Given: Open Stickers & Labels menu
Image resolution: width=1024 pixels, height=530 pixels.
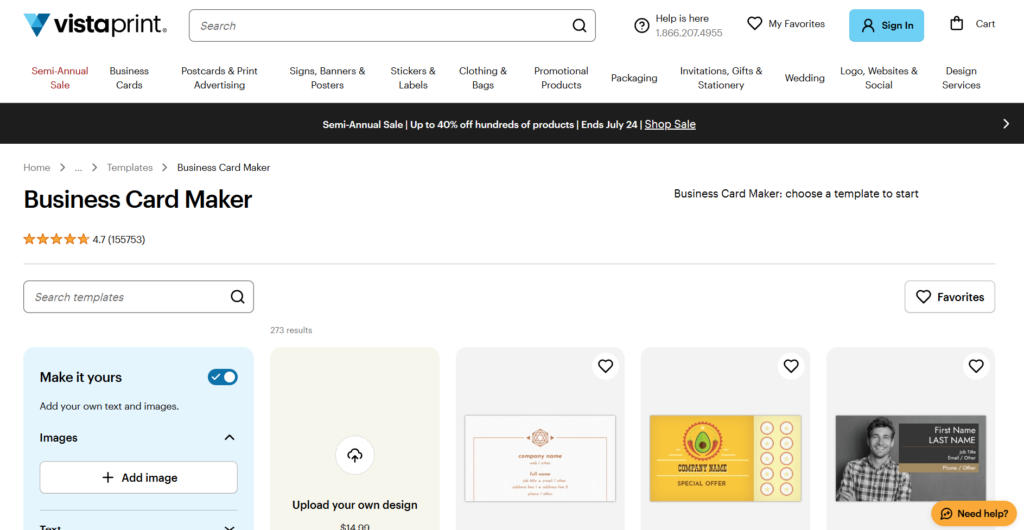Looking at the screenshot, I should [413, 78].
